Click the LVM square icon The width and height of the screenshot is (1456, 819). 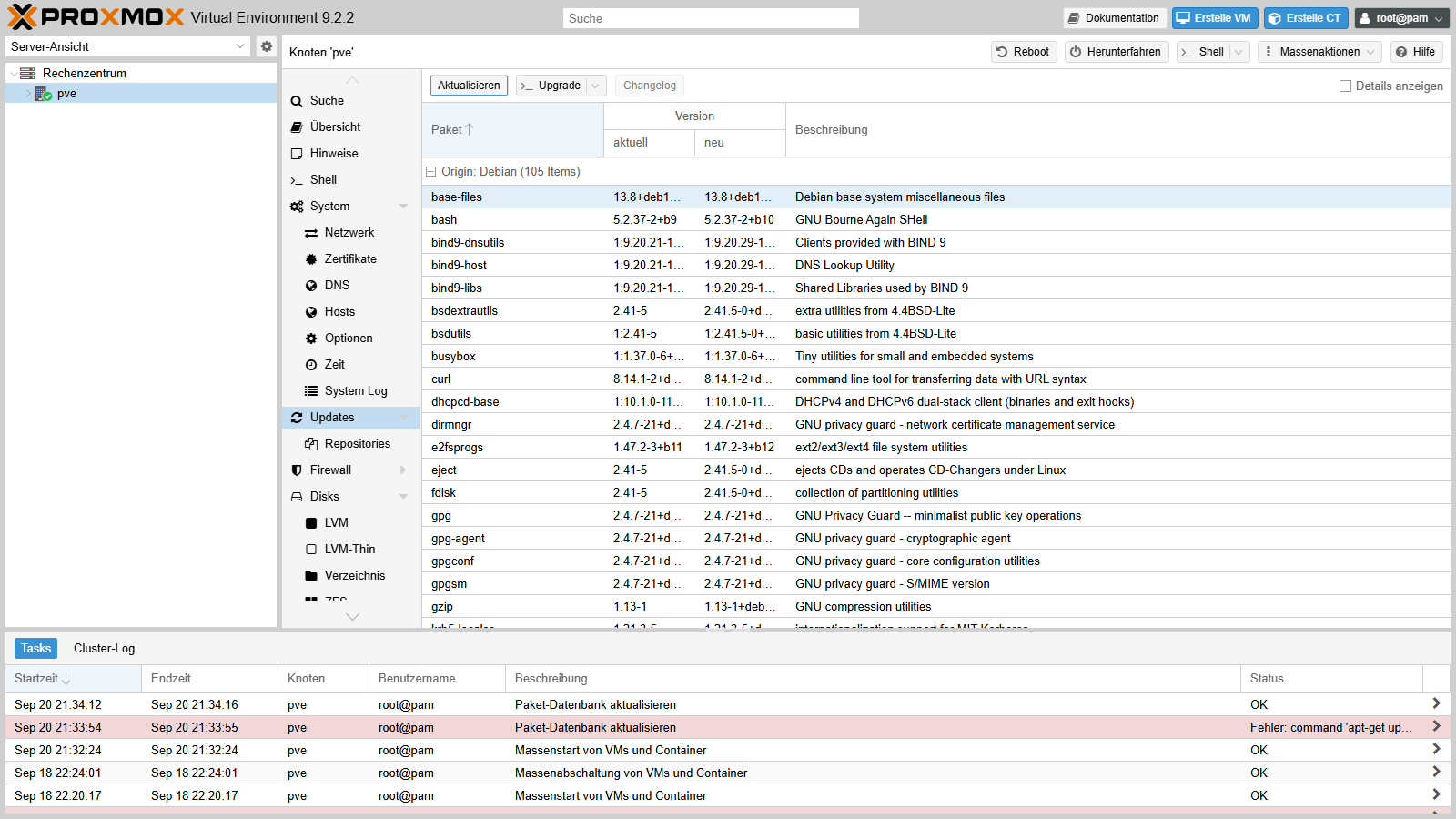point(311,523)
